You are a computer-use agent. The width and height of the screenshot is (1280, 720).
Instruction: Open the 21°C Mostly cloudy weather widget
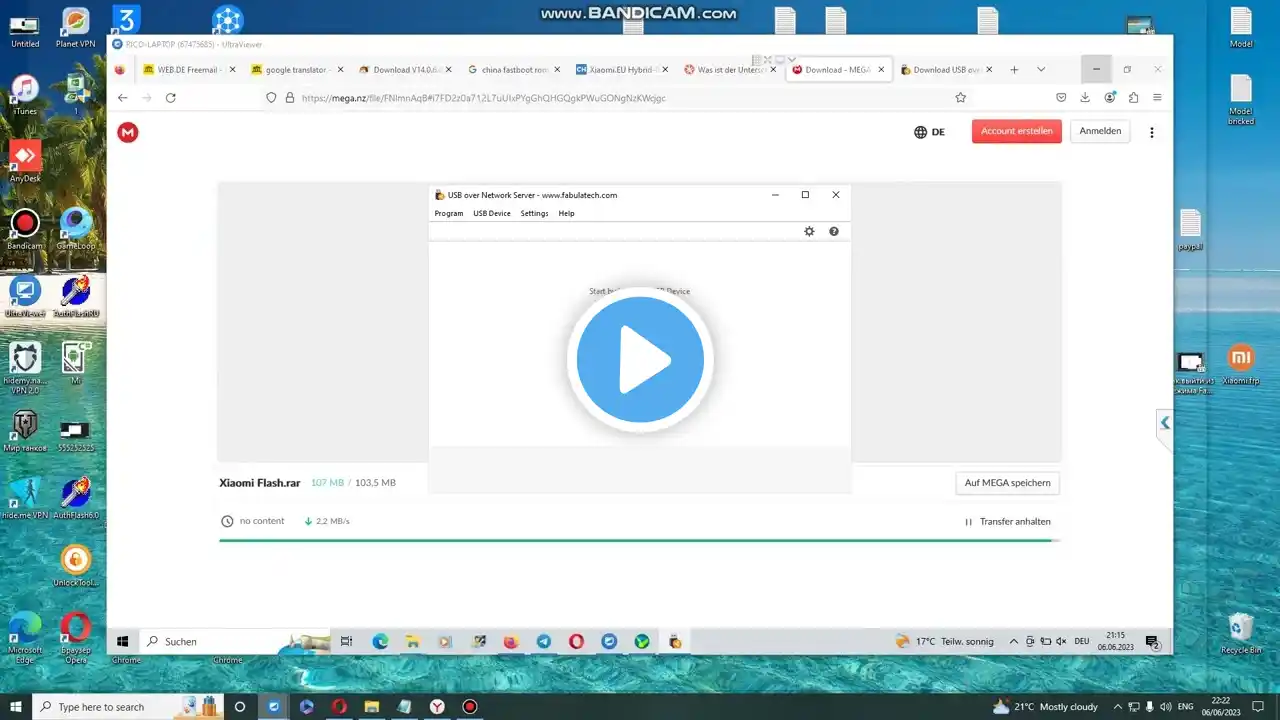click(1045, 707)
